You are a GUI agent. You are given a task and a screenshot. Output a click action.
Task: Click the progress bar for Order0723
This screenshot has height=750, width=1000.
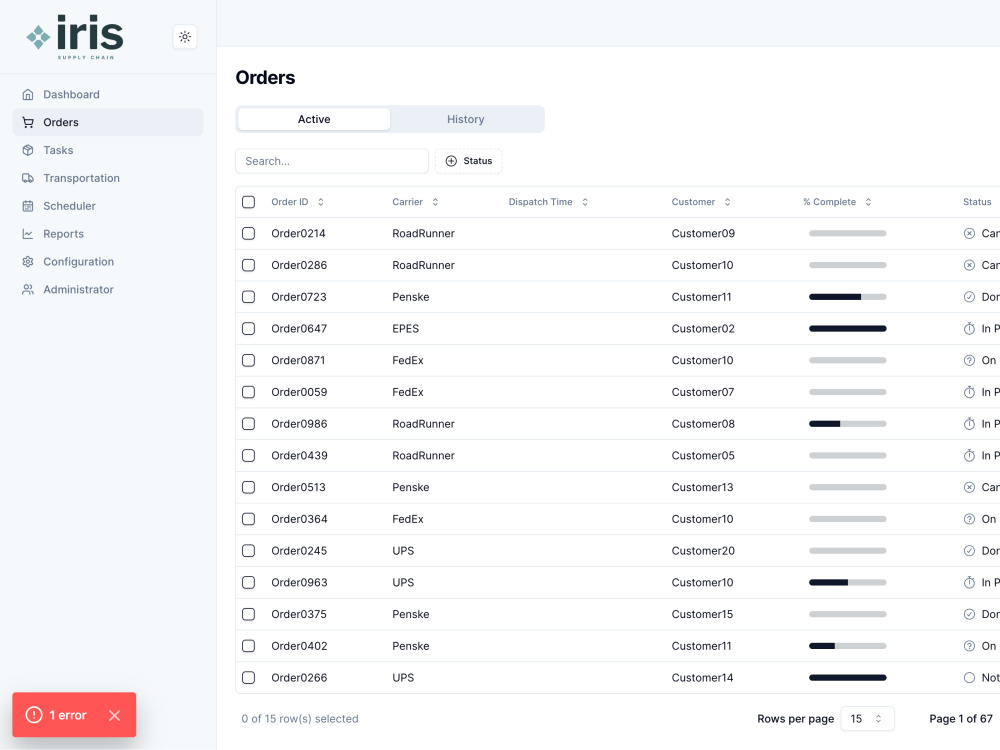pos(848,297)
